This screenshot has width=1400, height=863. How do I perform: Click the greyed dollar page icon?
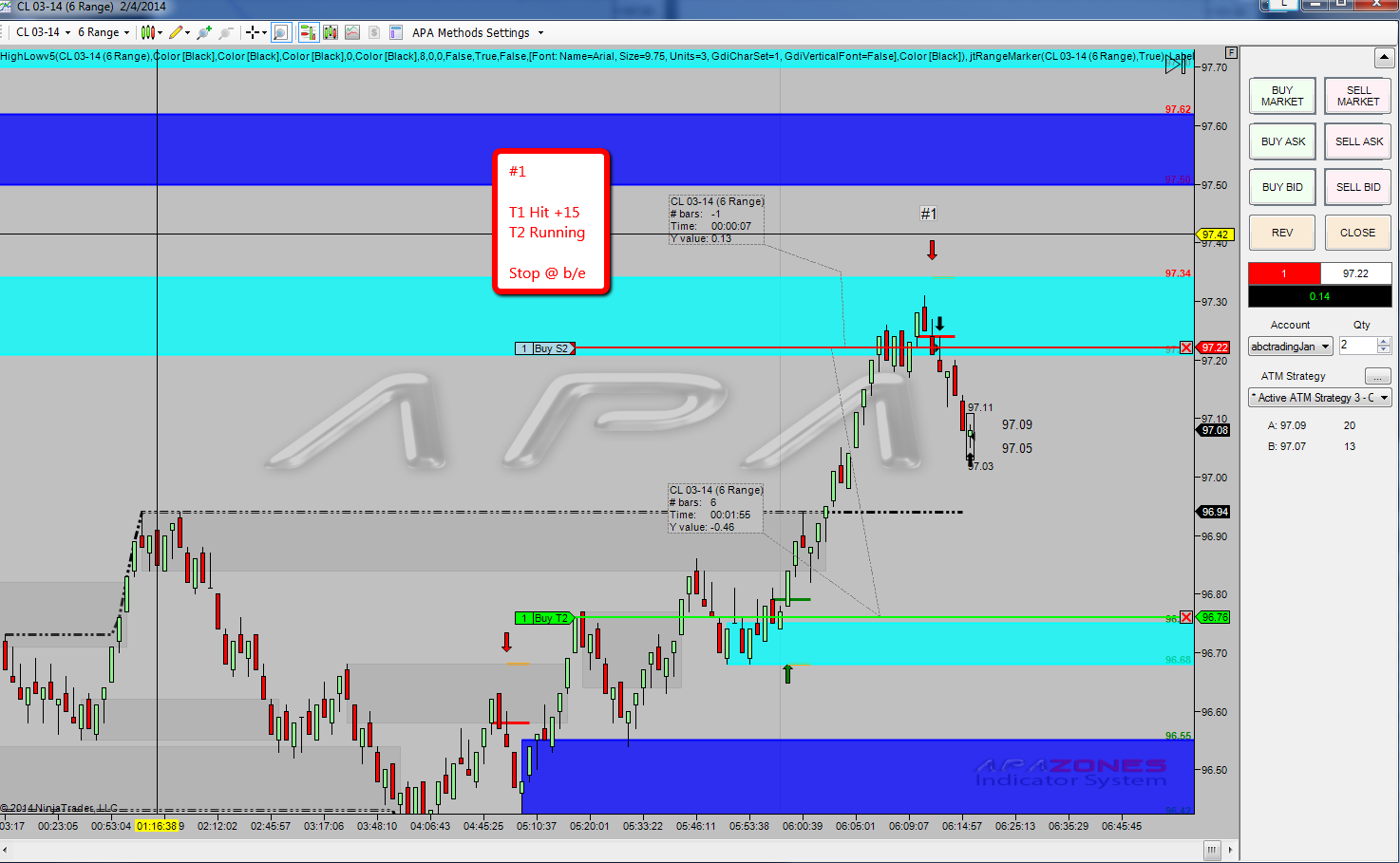click(374, 32)
